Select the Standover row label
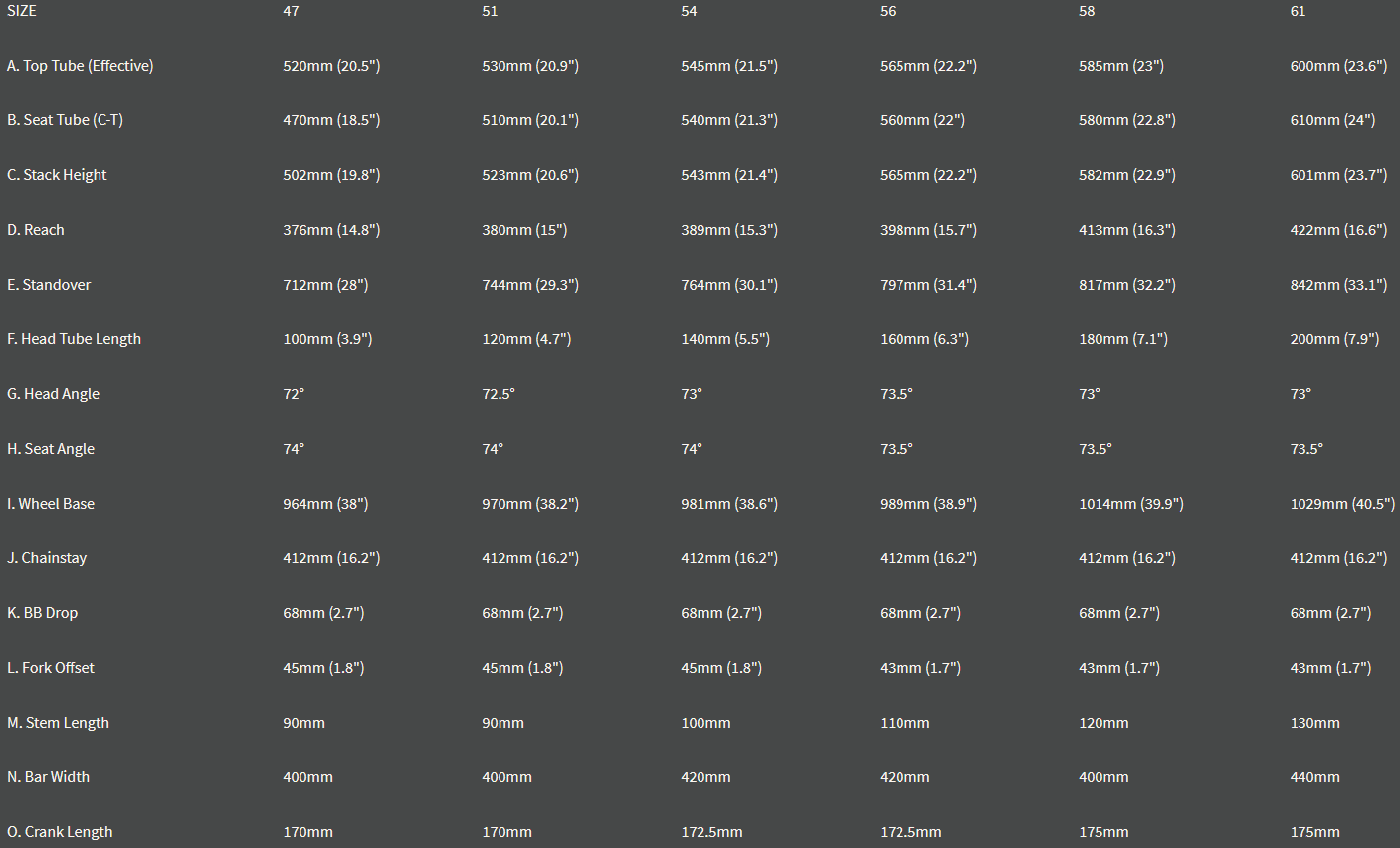 pyautogui.click(x=49, y=285)
